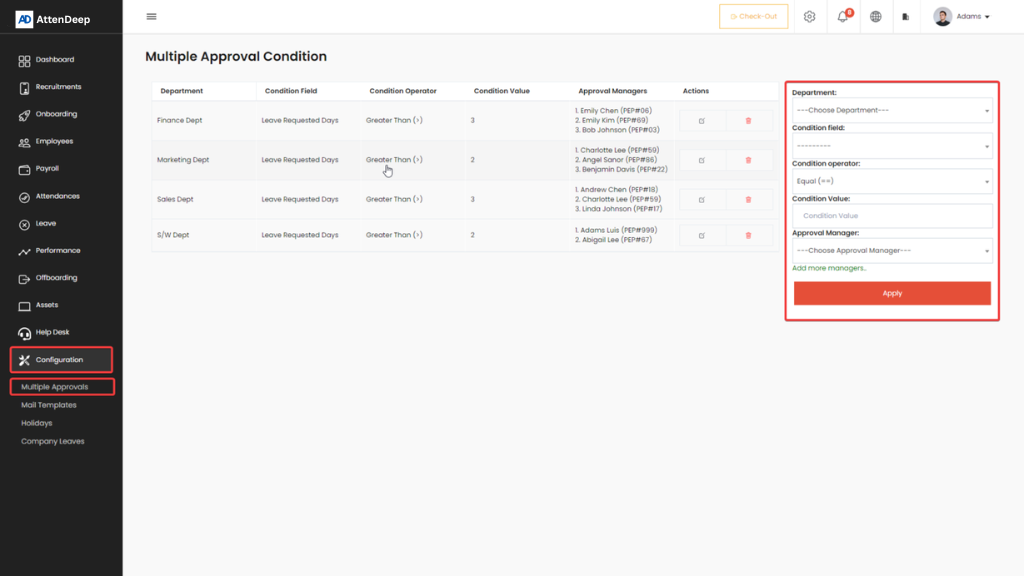The height and width of the screenshot is (576, 1024).
Task: Open the Condition operator dropdown
Action: tap(891, 181)
